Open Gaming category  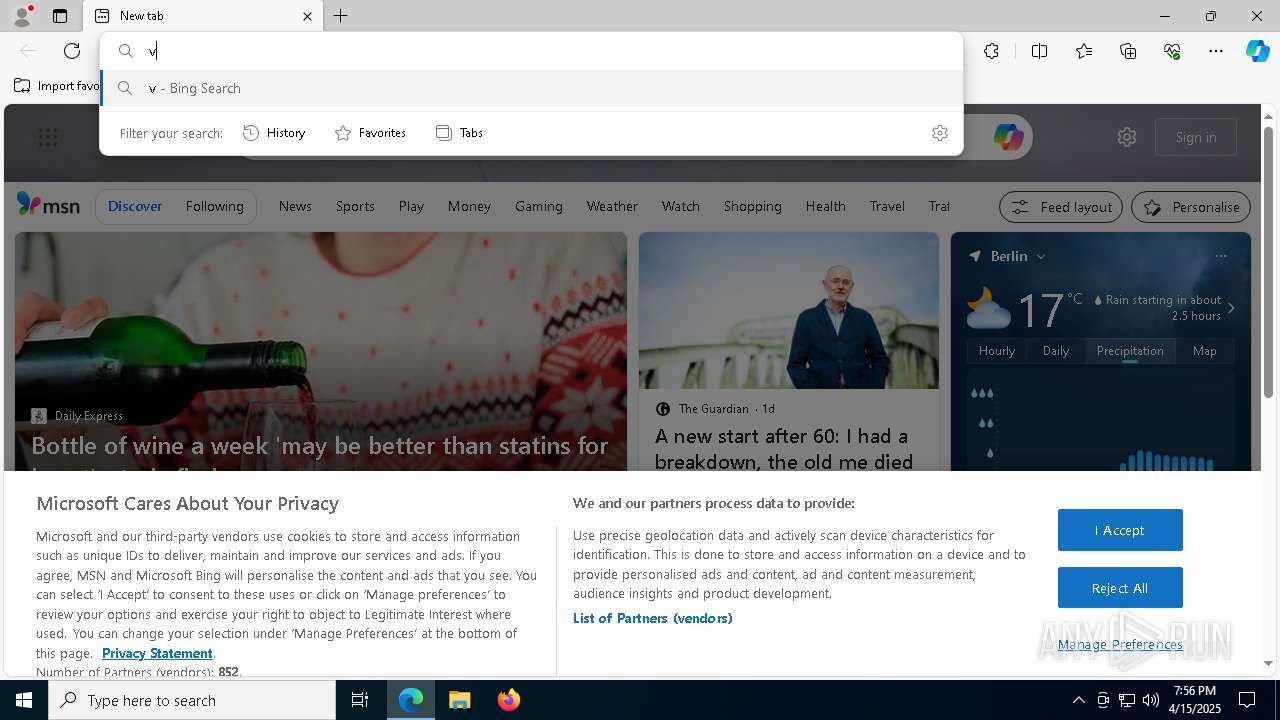pyautogui.click(x=539, y=206)
